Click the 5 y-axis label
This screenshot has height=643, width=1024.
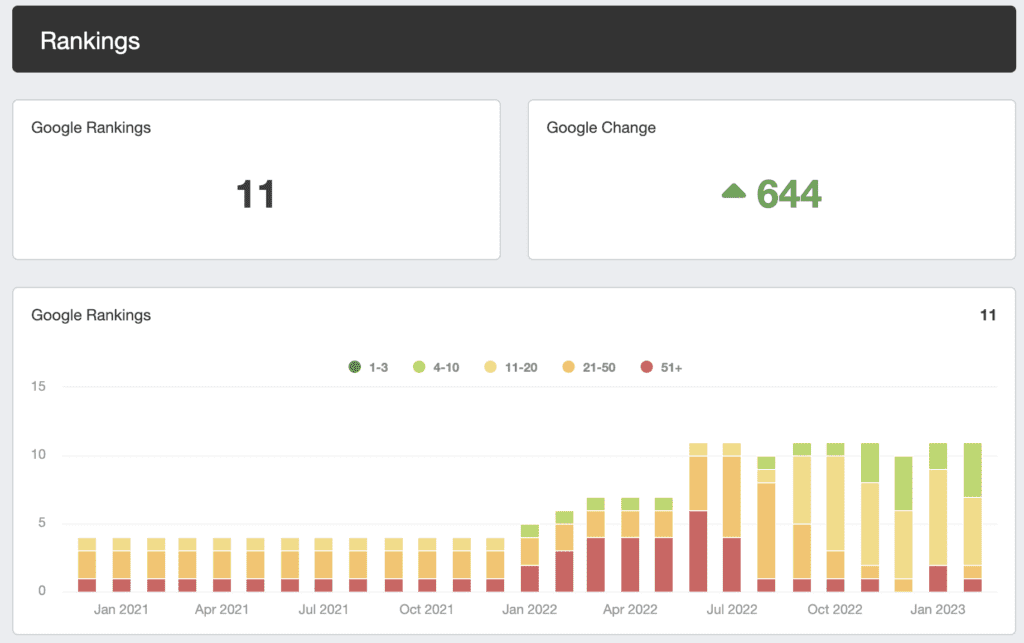click(x=42, y=522)
